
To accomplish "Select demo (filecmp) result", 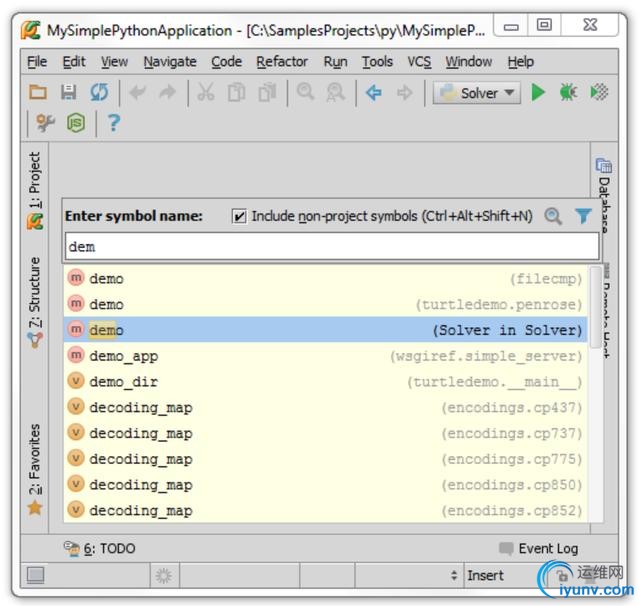I will point(325,279).
